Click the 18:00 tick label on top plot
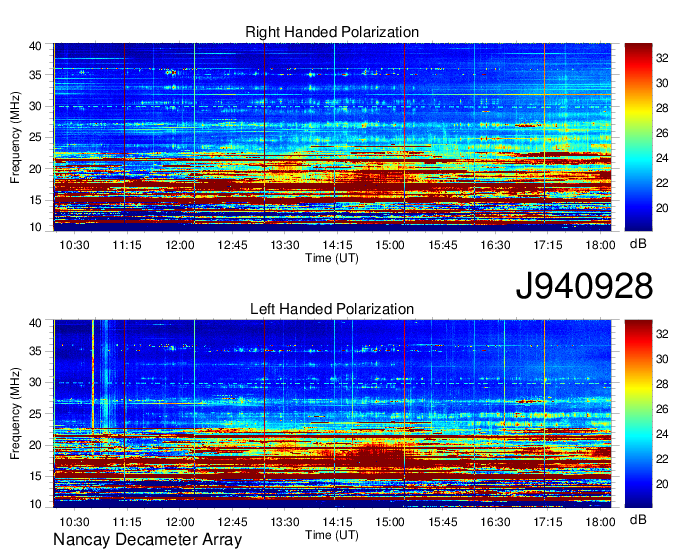 [x=600, y=245]
